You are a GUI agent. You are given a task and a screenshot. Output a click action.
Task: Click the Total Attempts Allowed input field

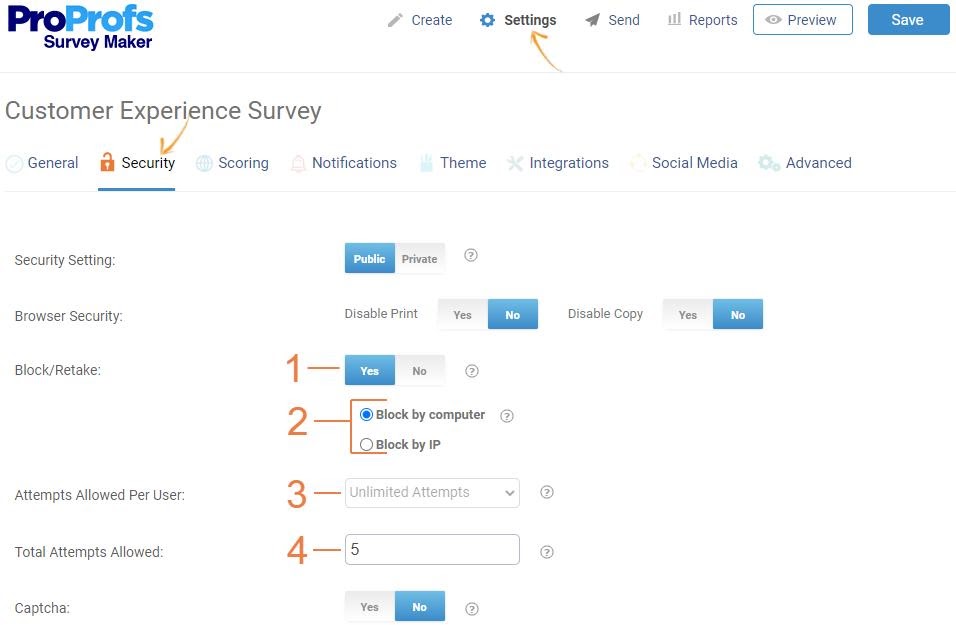pyautogui.click(x=432, y=550)
